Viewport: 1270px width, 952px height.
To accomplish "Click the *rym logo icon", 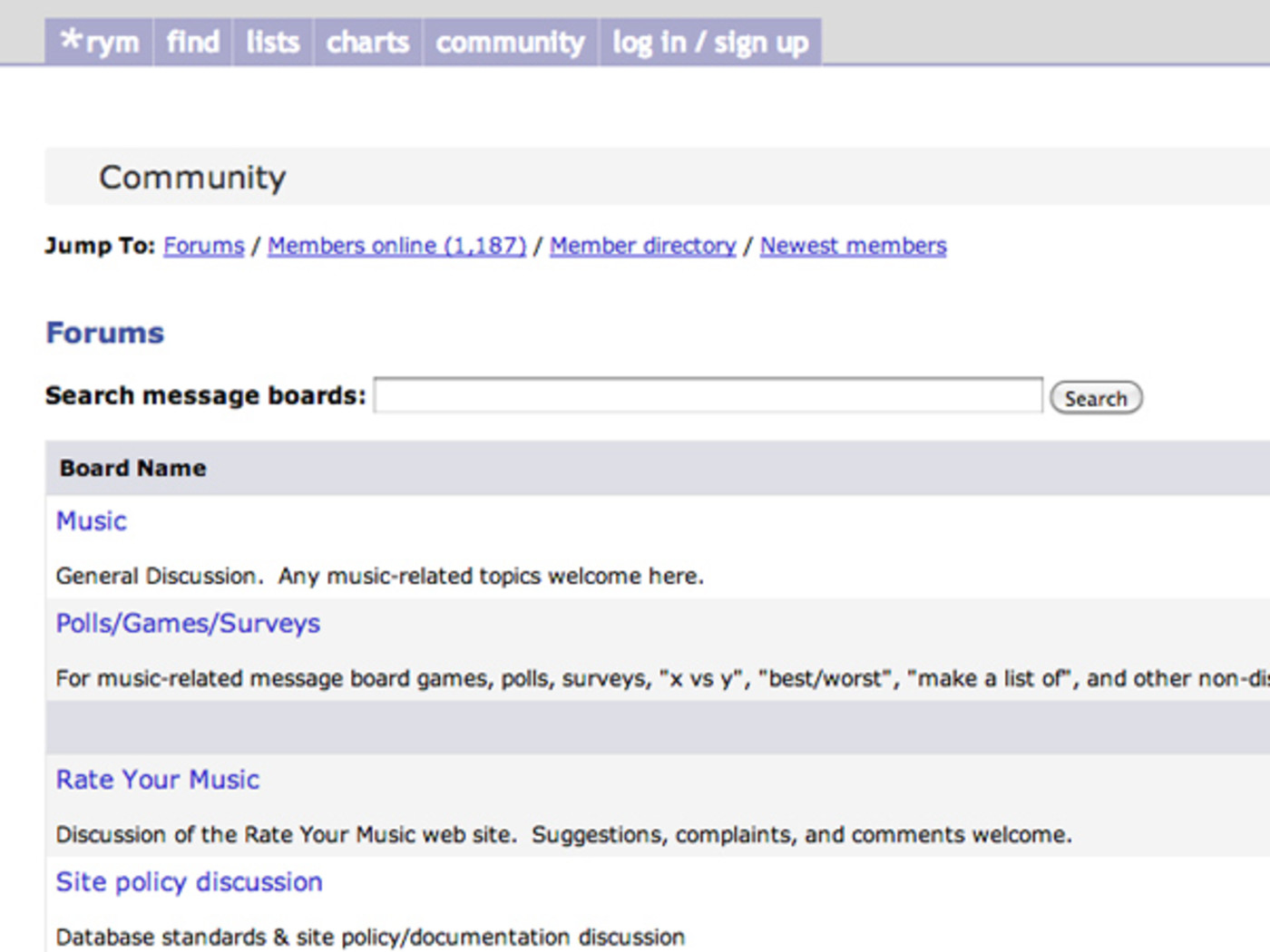I will coord(100,41).
